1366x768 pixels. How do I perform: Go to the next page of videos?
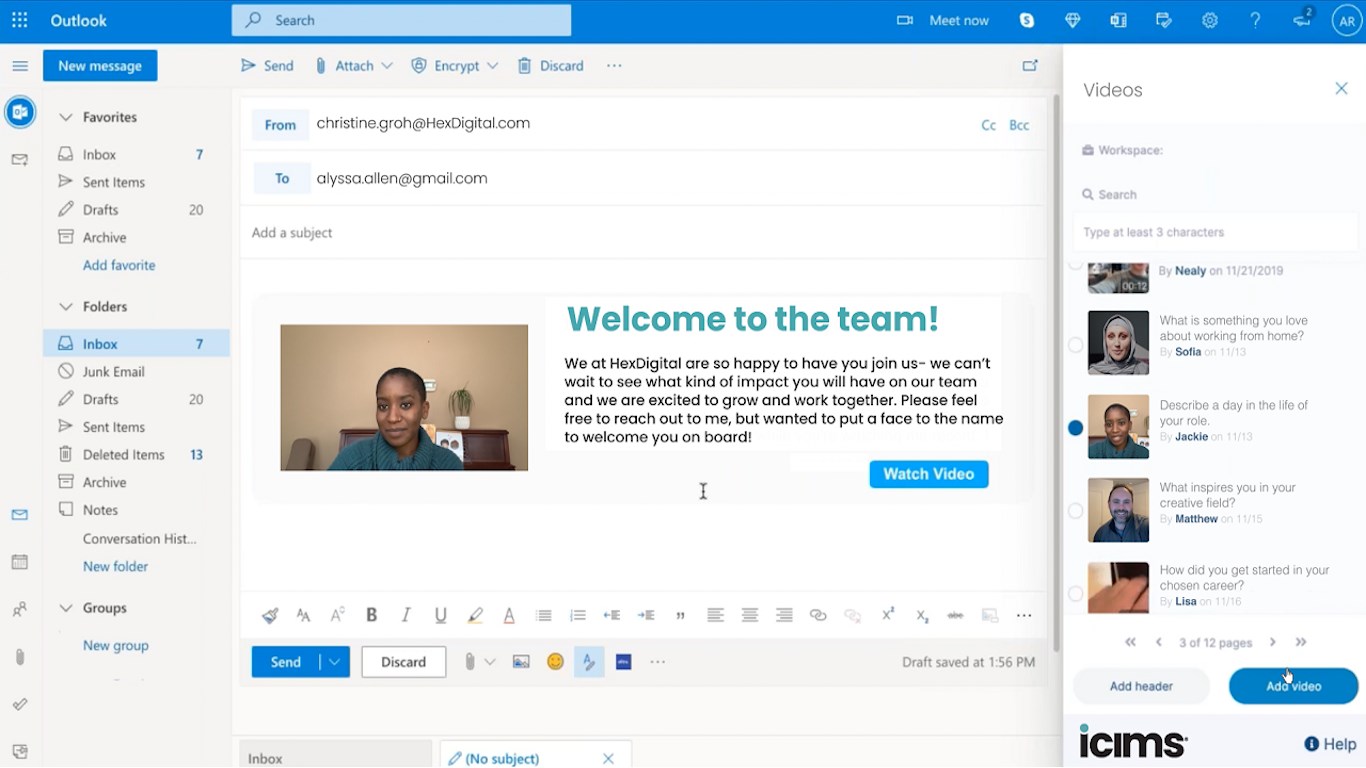coord(1273,642)
